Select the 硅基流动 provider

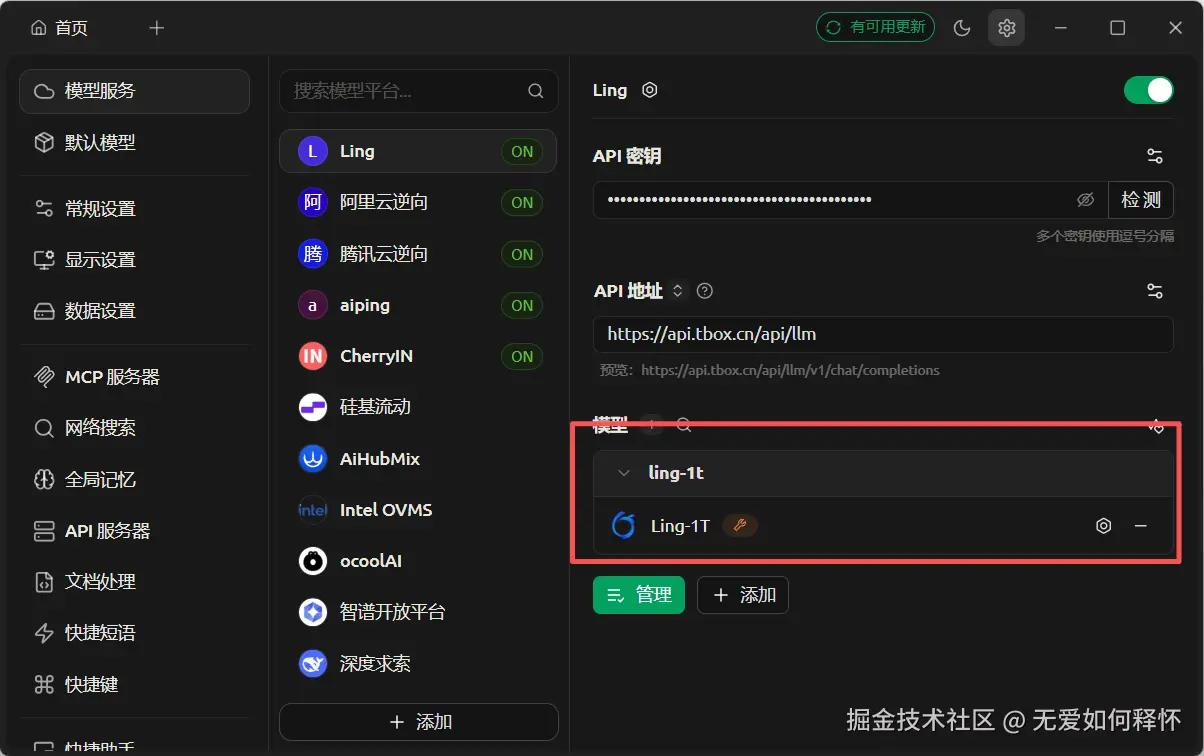pyautogui.click(x=418, y=407)
